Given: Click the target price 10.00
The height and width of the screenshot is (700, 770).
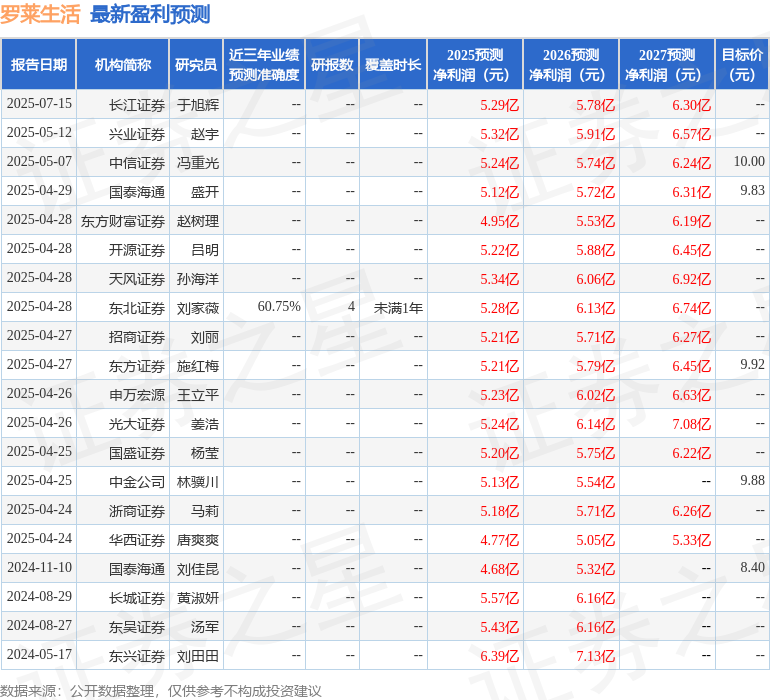Looking at the screenshot, I should pyautogui.click(x=749, y=162).
